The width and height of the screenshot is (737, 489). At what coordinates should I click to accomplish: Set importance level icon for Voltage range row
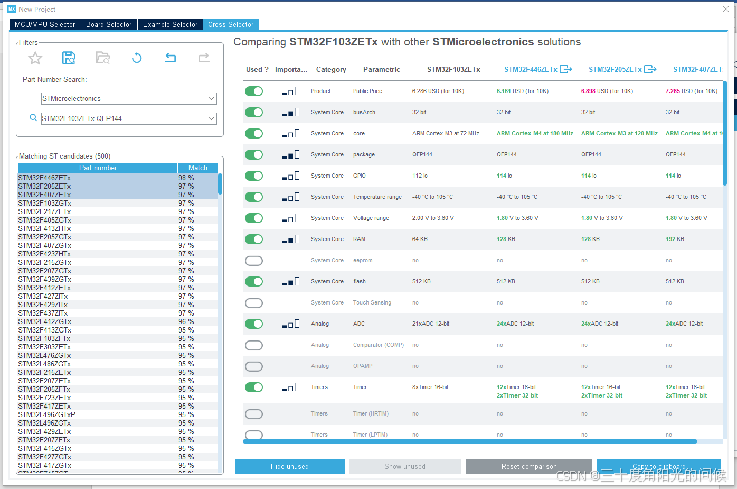coord(289,218)
